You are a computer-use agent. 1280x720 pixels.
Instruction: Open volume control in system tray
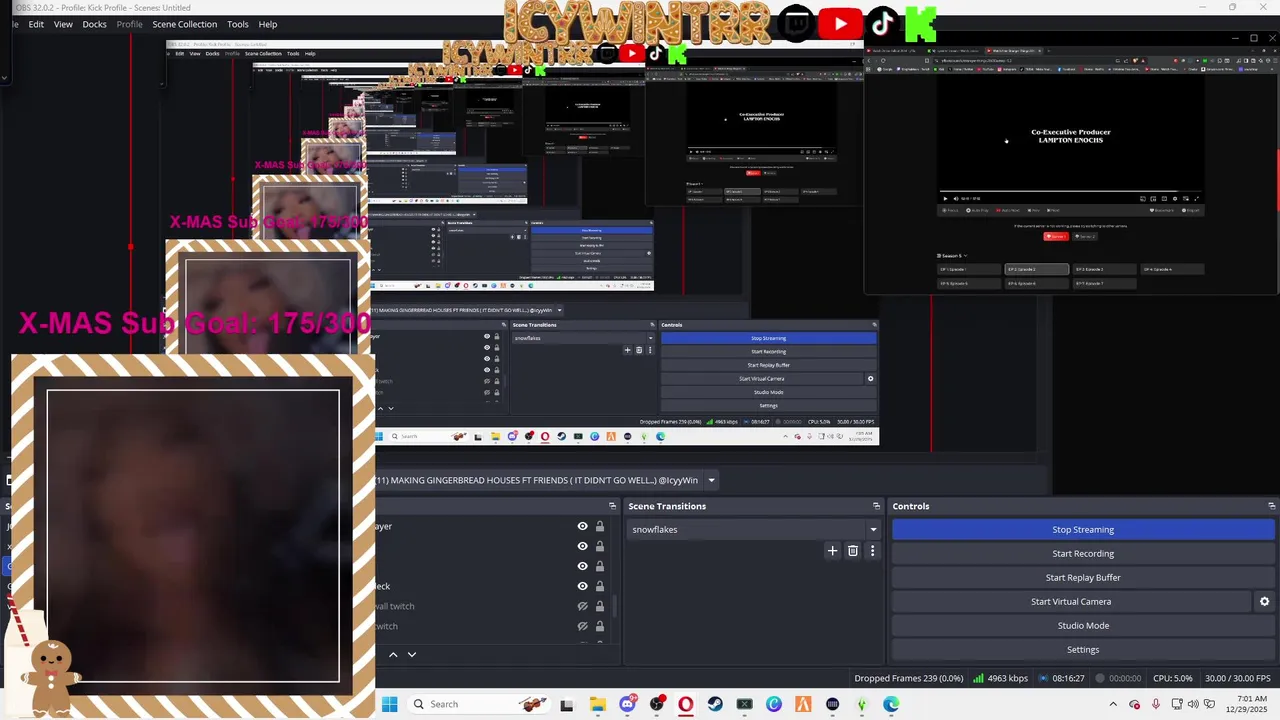click(1193, 705)
